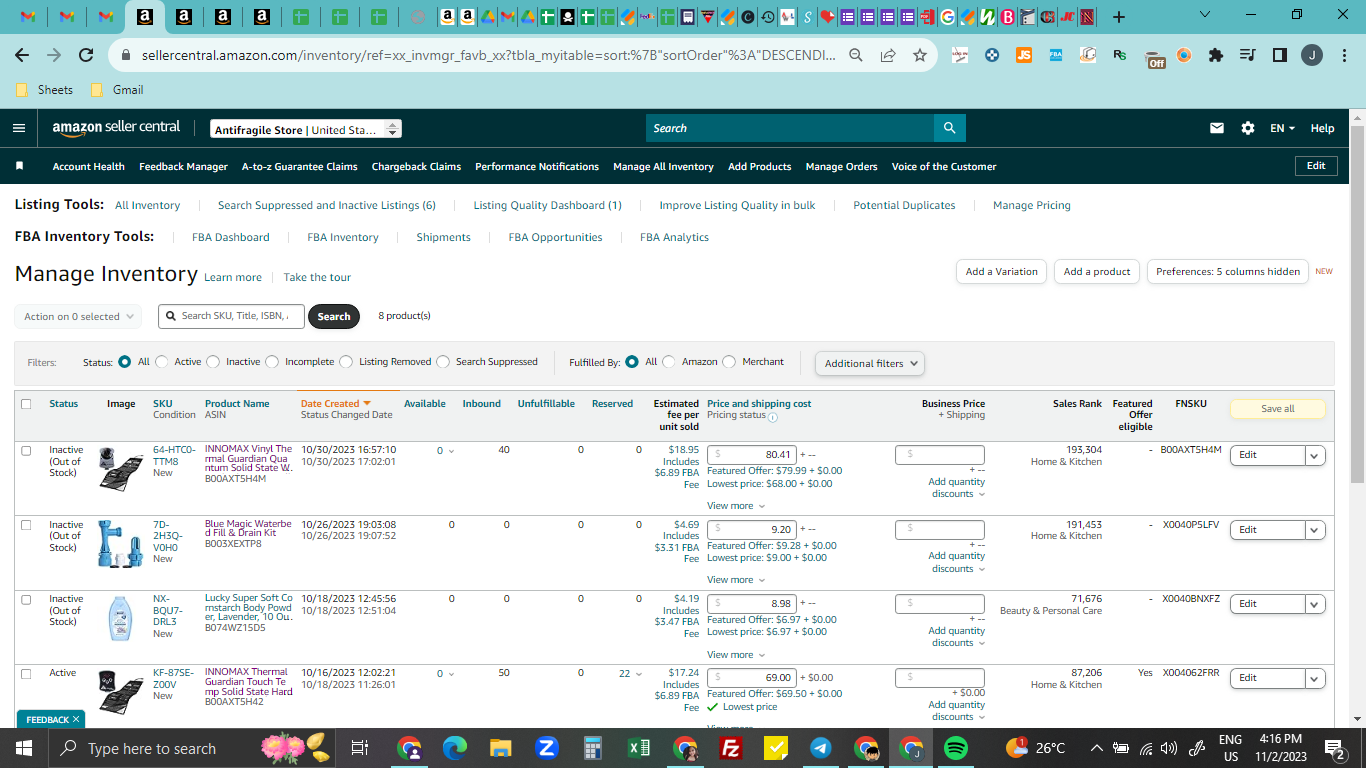The image size is (1366, 768).
Task: Follow the Take the tour link
Action: (317, 277)
